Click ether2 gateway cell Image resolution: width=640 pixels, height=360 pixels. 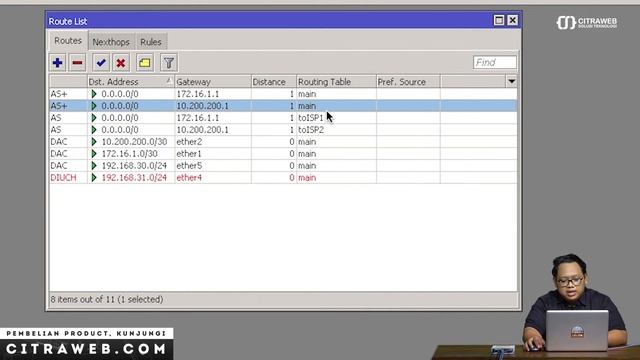pos(213,142)
